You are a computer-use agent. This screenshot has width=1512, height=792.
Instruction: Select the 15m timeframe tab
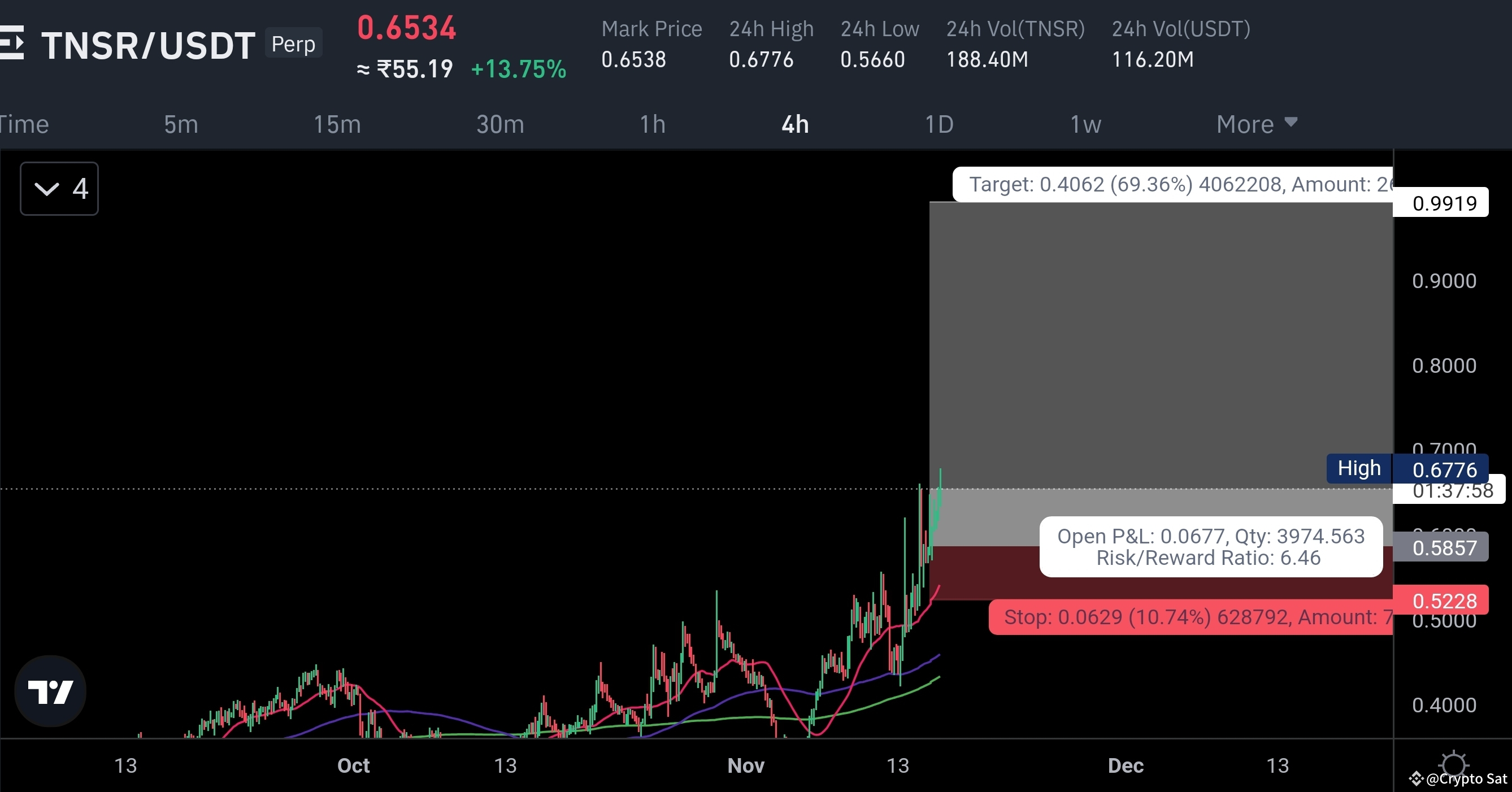[x=337, y=124]
